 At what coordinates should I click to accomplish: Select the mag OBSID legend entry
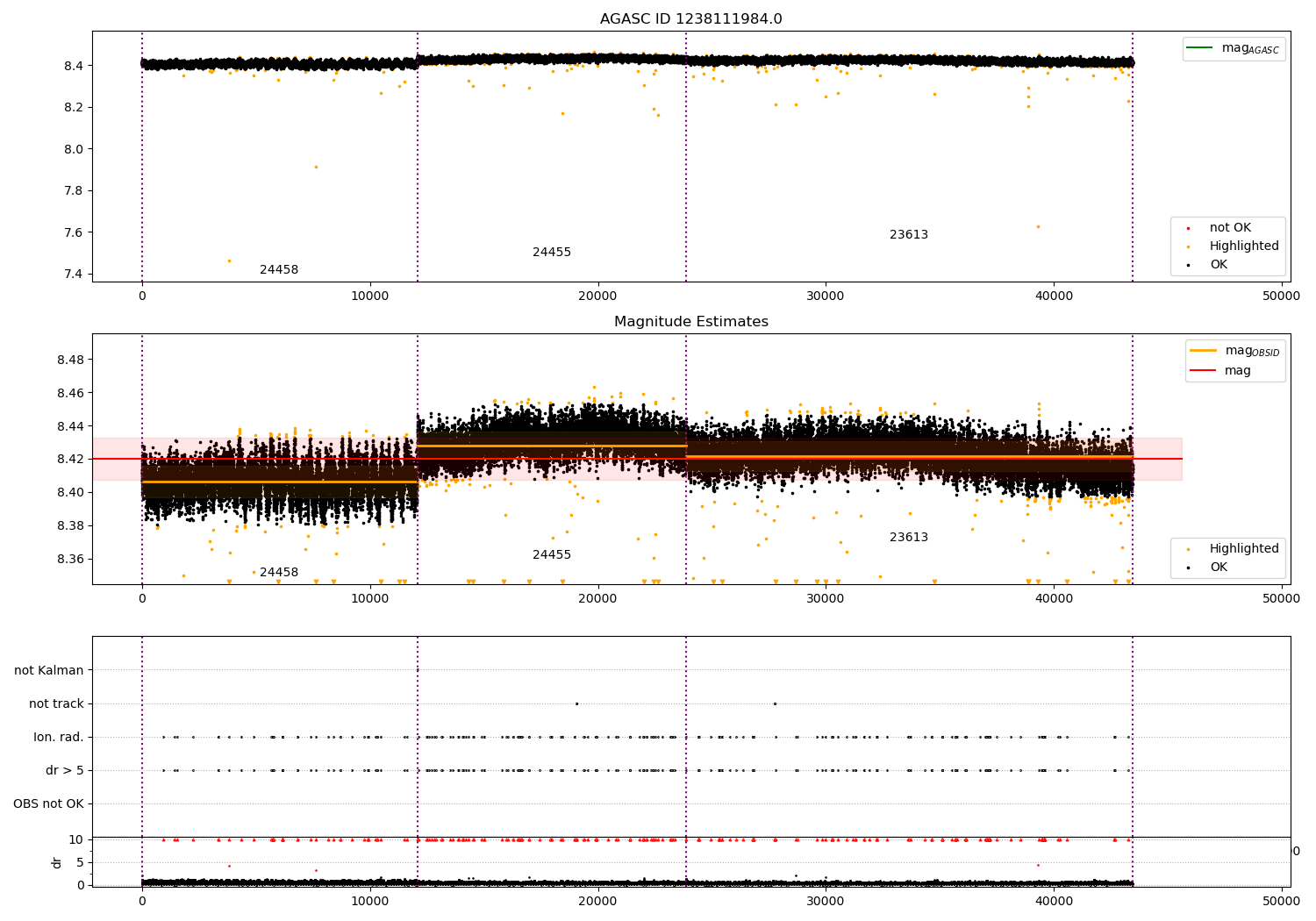click(1236, 351)
